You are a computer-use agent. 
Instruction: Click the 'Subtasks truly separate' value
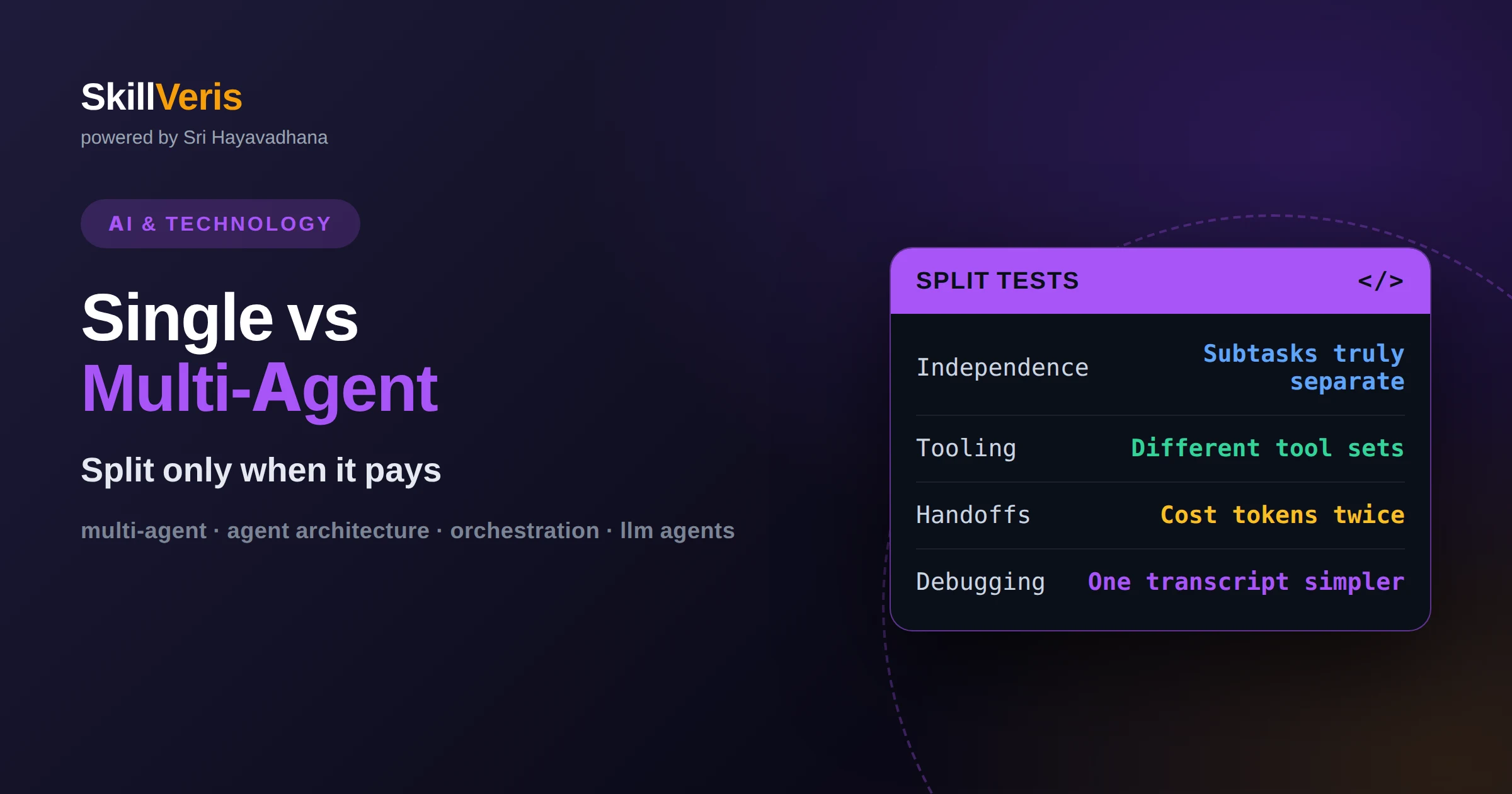point(1303,367)
